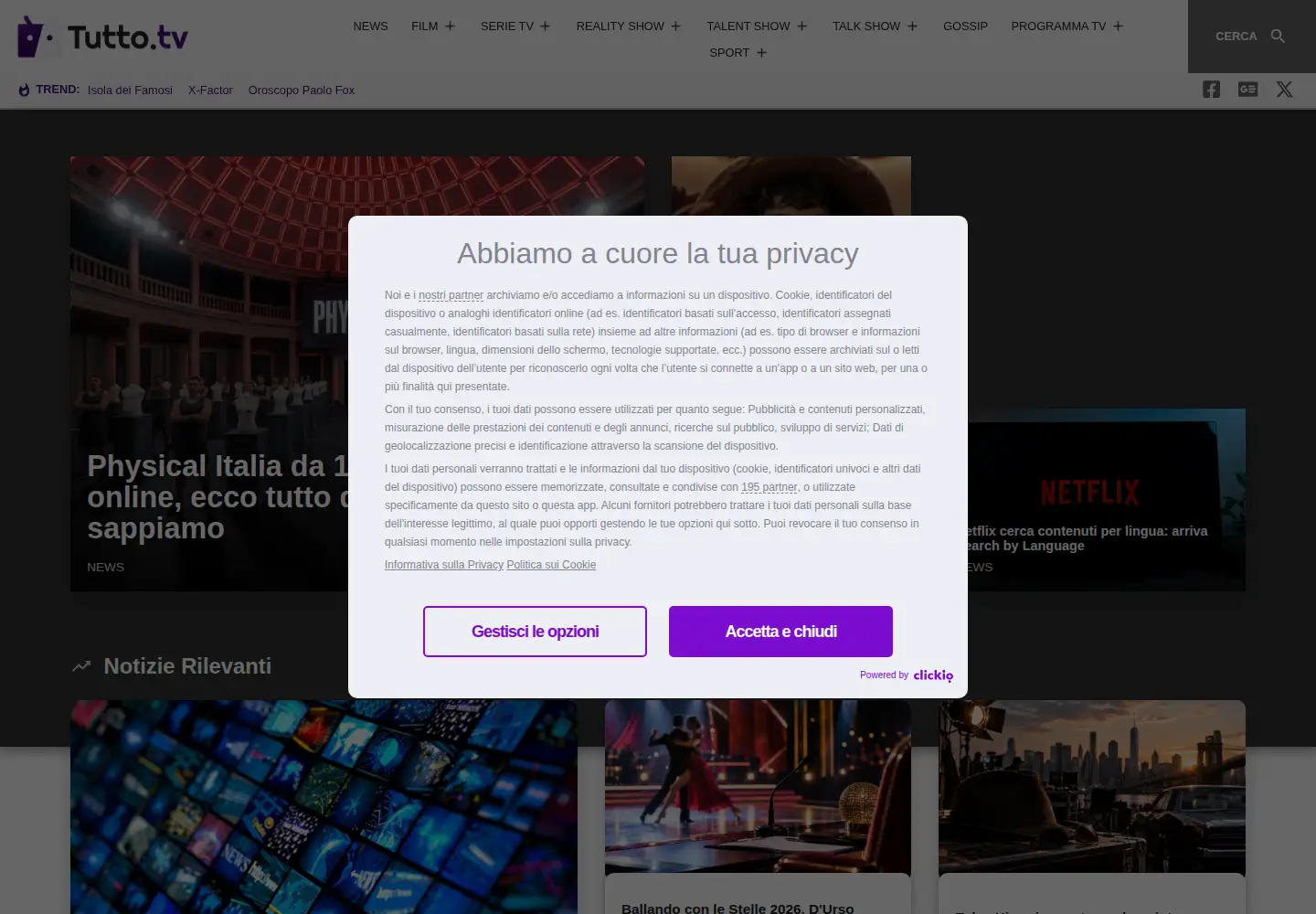Open the SPORT menu item

729,53
